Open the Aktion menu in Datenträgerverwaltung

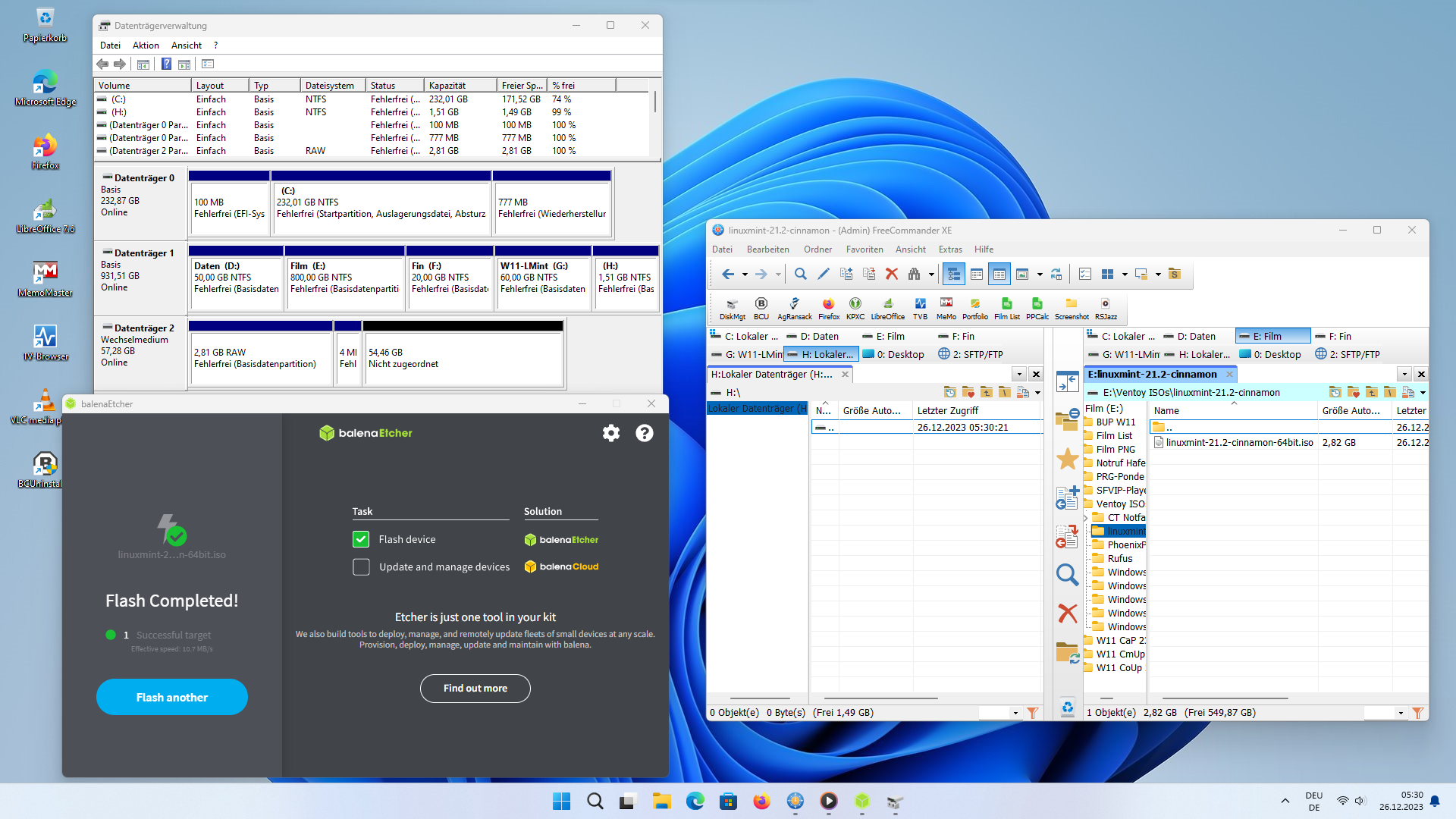[x=146, y=45]
